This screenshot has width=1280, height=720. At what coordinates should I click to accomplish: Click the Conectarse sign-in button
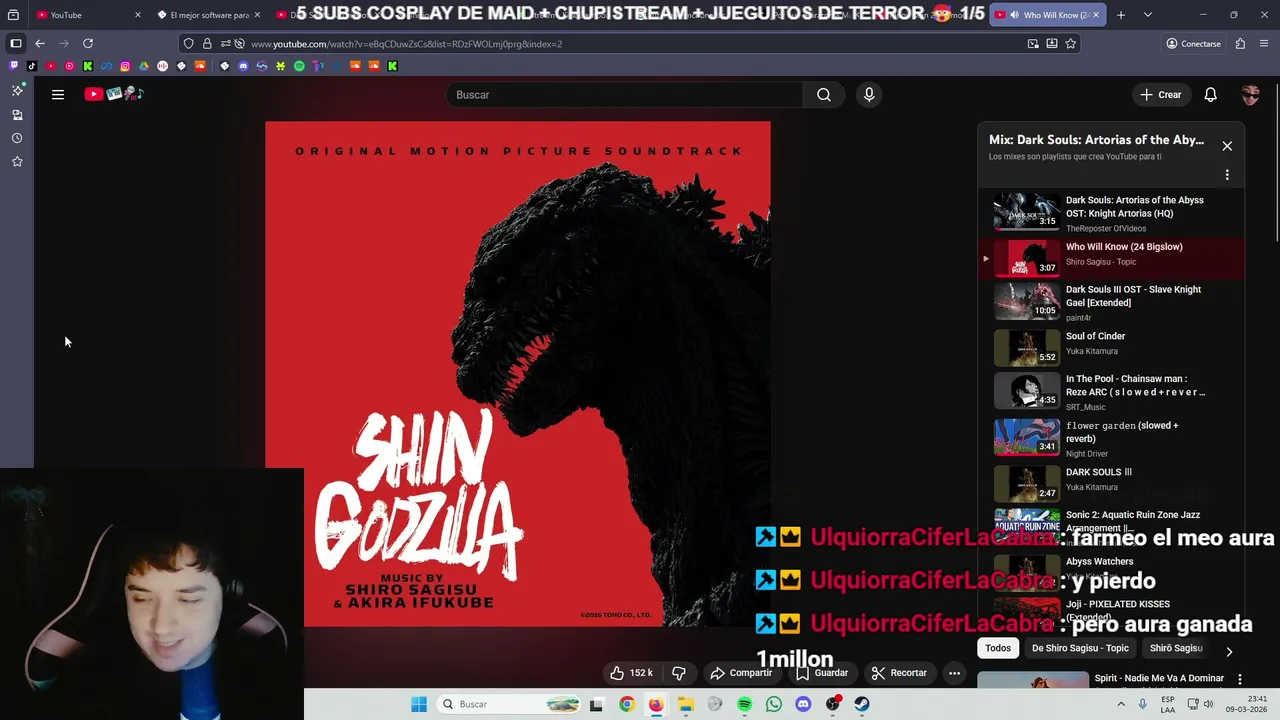pyautogui.click(x=1193, y=44)
